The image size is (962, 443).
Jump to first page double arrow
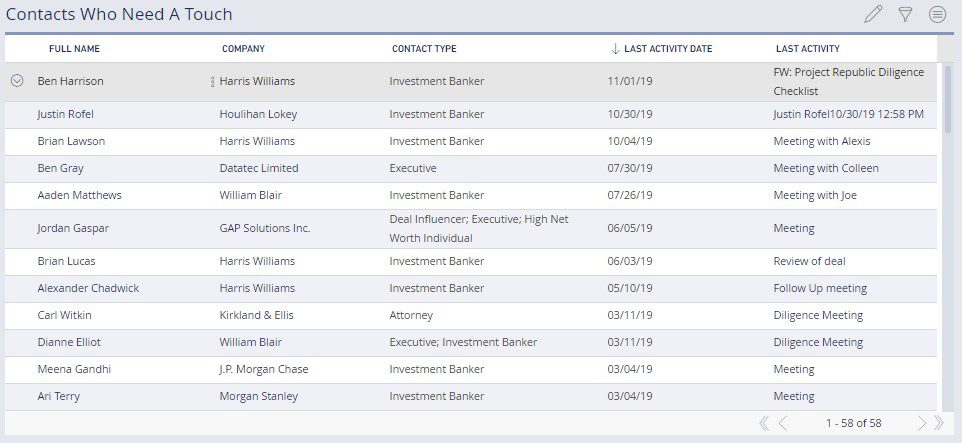point(764,423)
